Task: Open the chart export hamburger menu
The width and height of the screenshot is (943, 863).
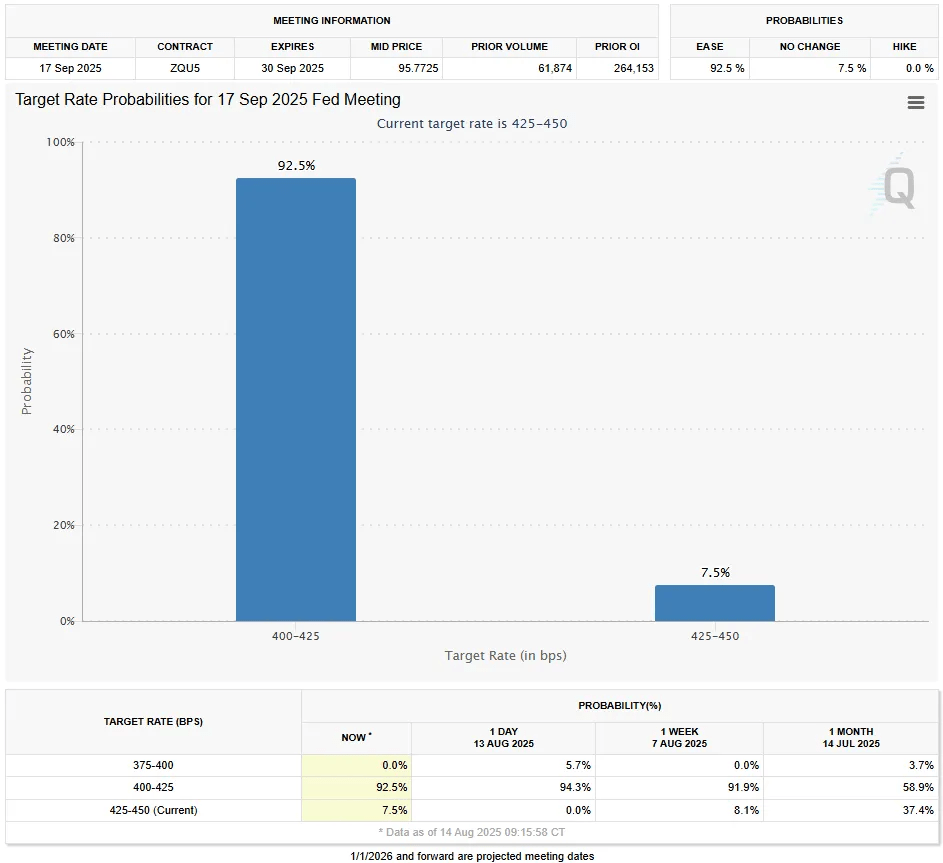Action: tap(915, 102)
